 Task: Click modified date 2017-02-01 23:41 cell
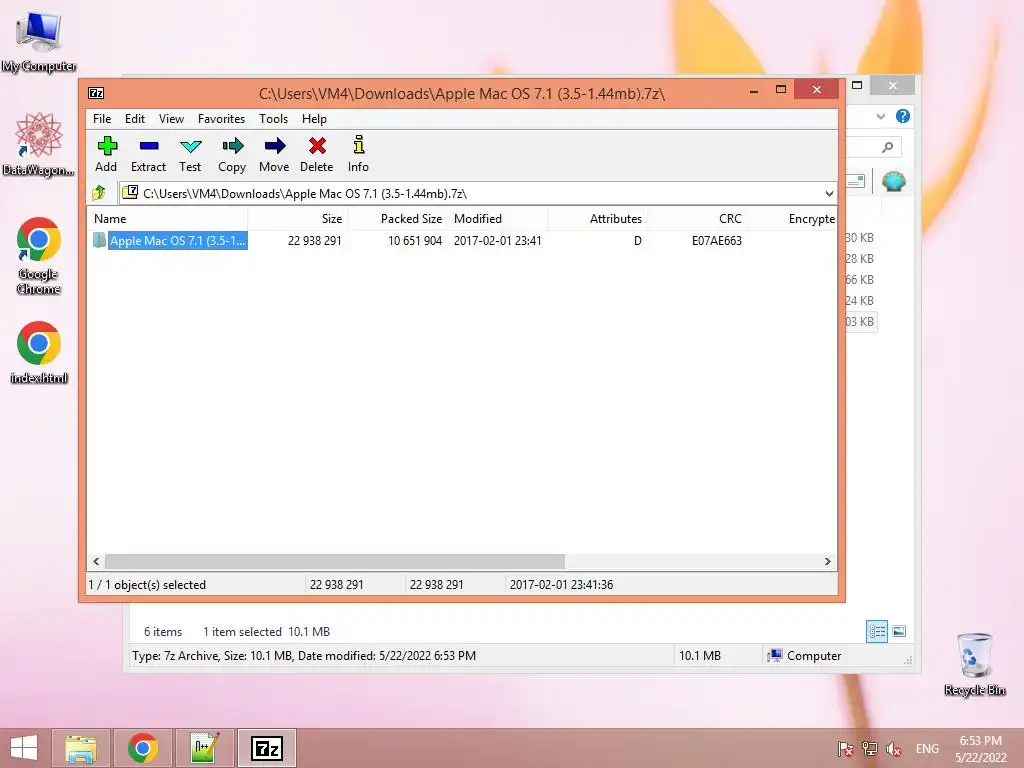(x=498, y=240)
